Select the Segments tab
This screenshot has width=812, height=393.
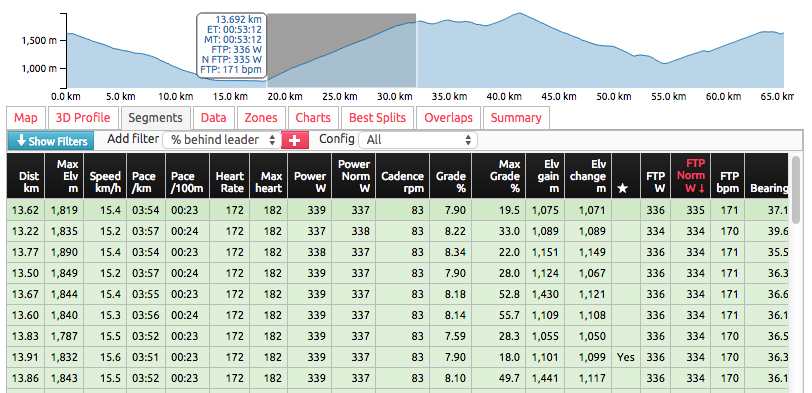(x=155, y=118)
